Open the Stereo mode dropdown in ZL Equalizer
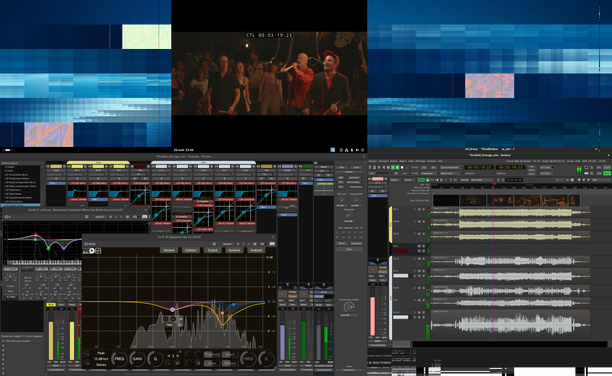This screenshot has height=376, width=612. (x=101, y=365)
